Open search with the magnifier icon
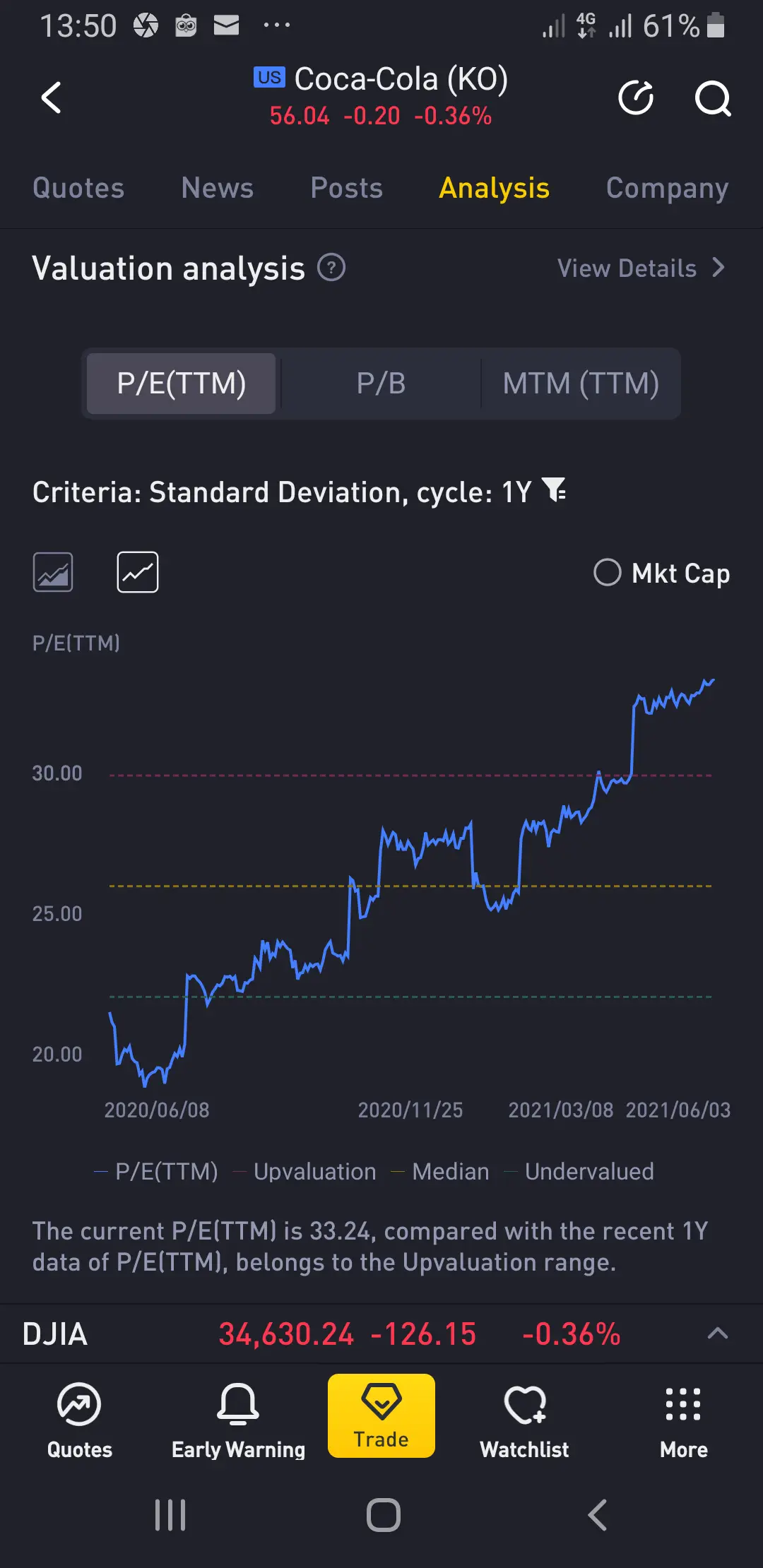 click(712, 97)
